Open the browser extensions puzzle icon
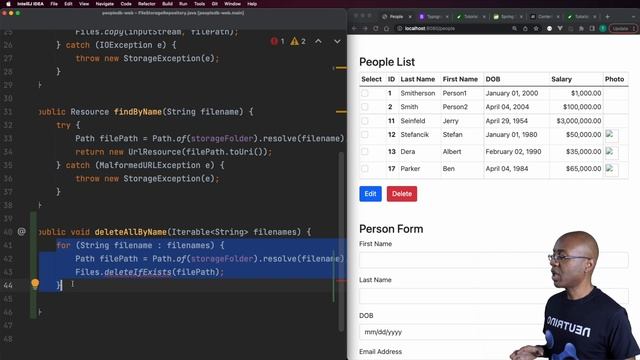The height and width of the screenshot is (360, 640). click(x=581, y=29)
